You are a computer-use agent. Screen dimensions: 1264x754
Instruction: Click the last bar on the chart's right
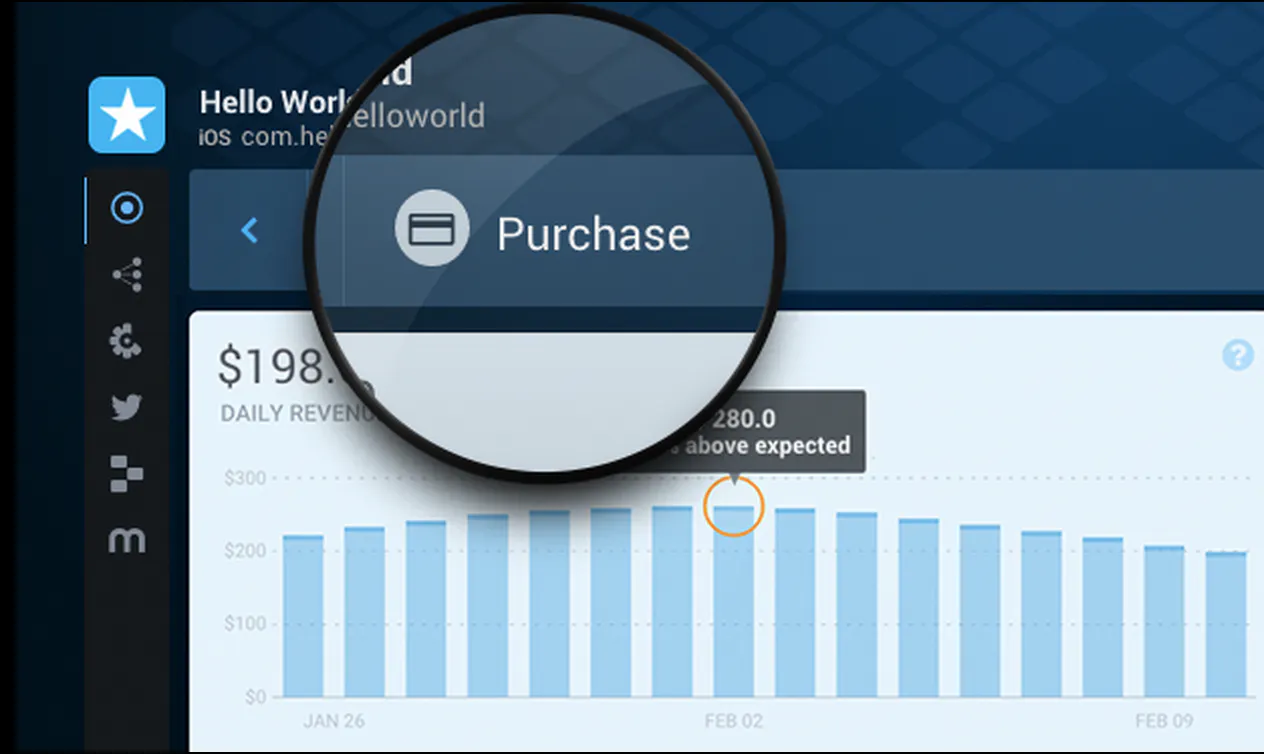click(x=1226, y=624)
